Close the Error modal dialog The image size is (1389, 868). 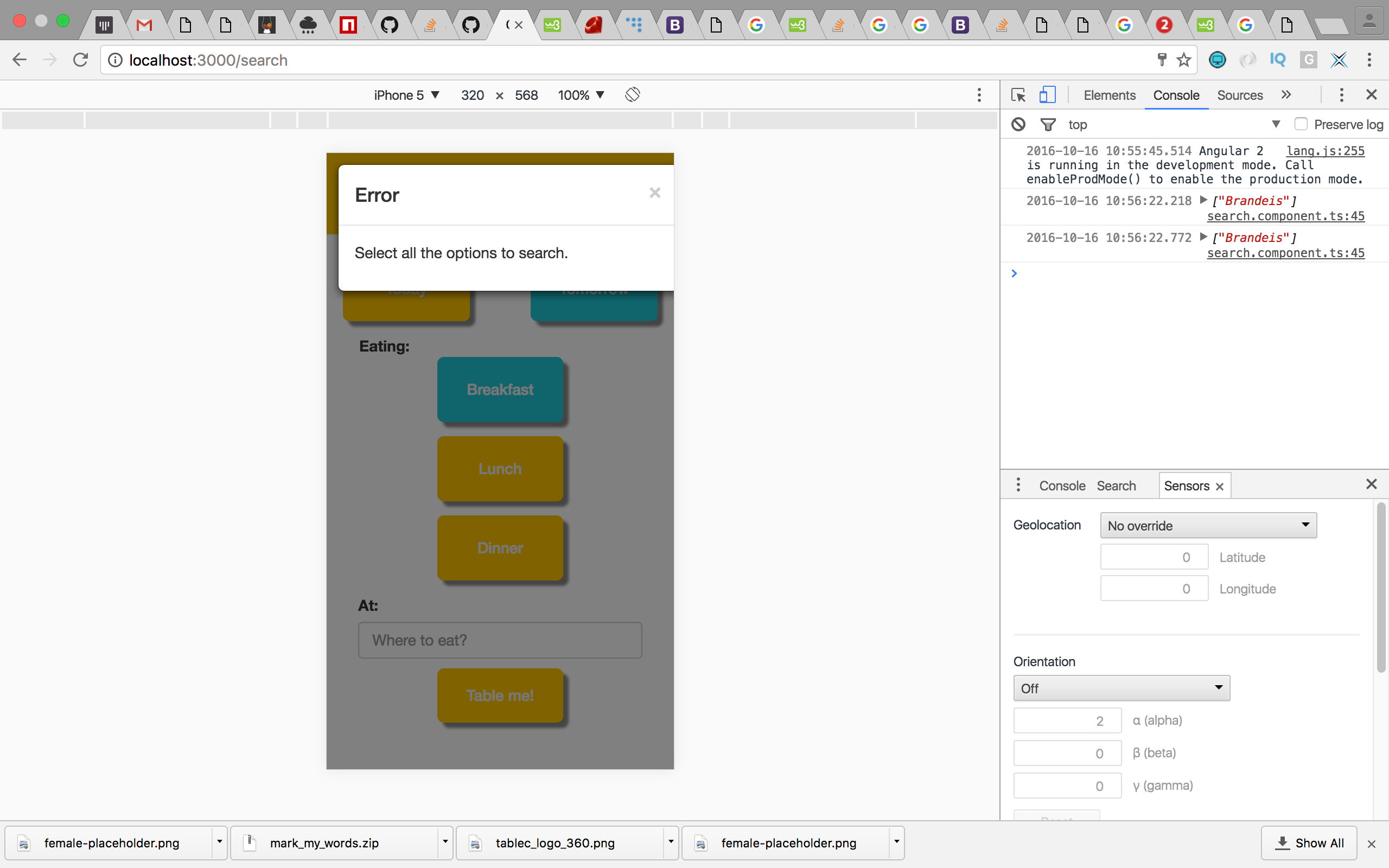click(654, 193)
